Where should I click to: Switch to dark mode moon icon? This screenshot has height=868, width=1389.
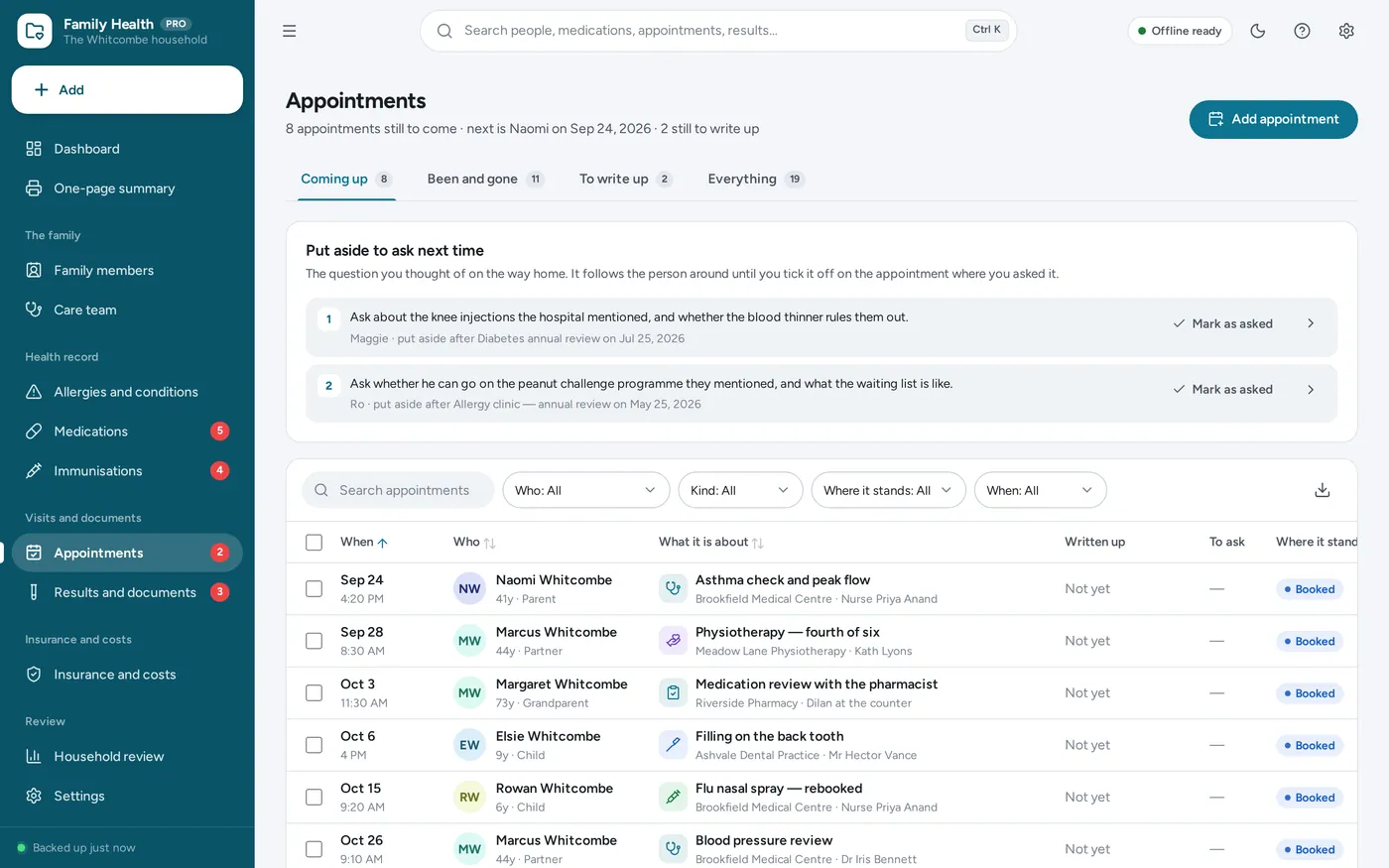[x=1257, y=31]
